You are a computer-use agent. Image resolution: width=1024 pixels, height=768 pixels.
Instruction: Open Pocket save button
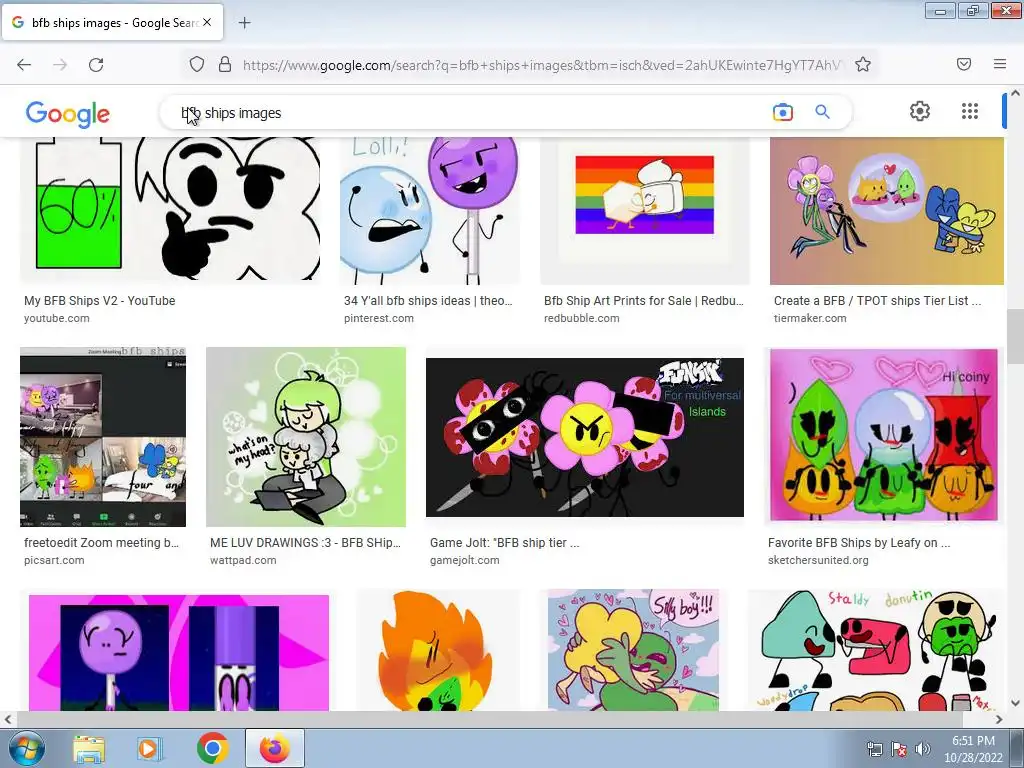tap(964, 64)
